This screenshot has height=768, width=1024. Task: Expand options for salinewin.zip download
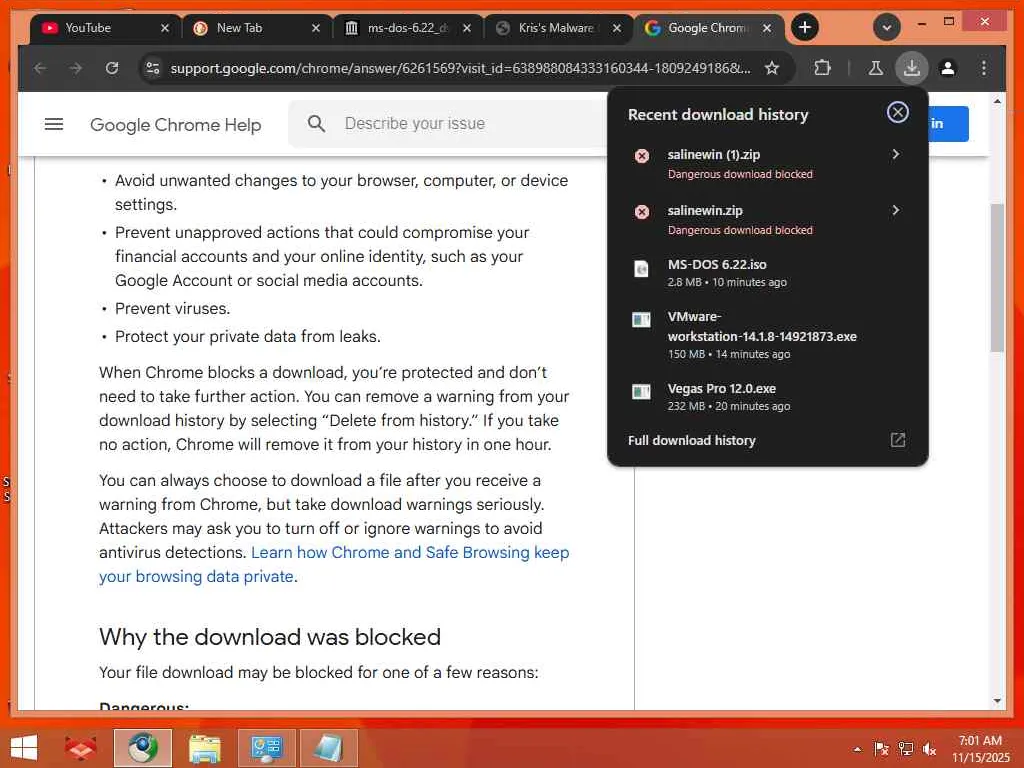[895, 210]
